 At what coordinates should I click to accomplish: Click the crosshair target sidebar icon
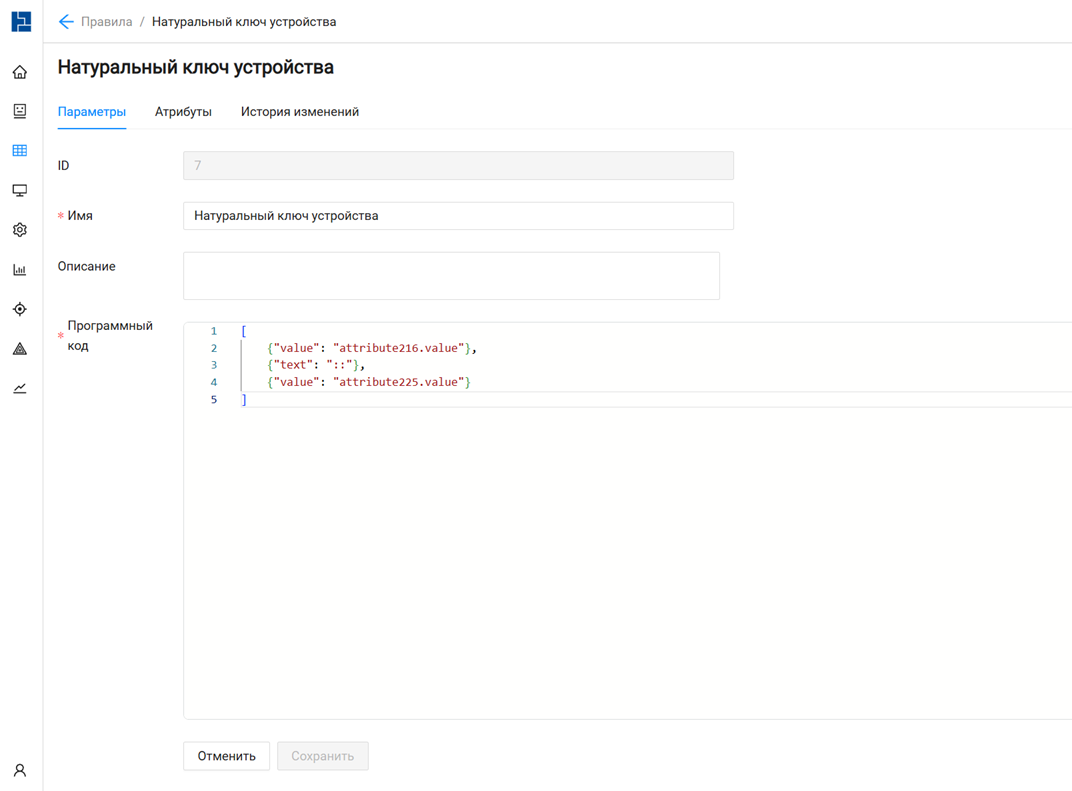(20, 309)
